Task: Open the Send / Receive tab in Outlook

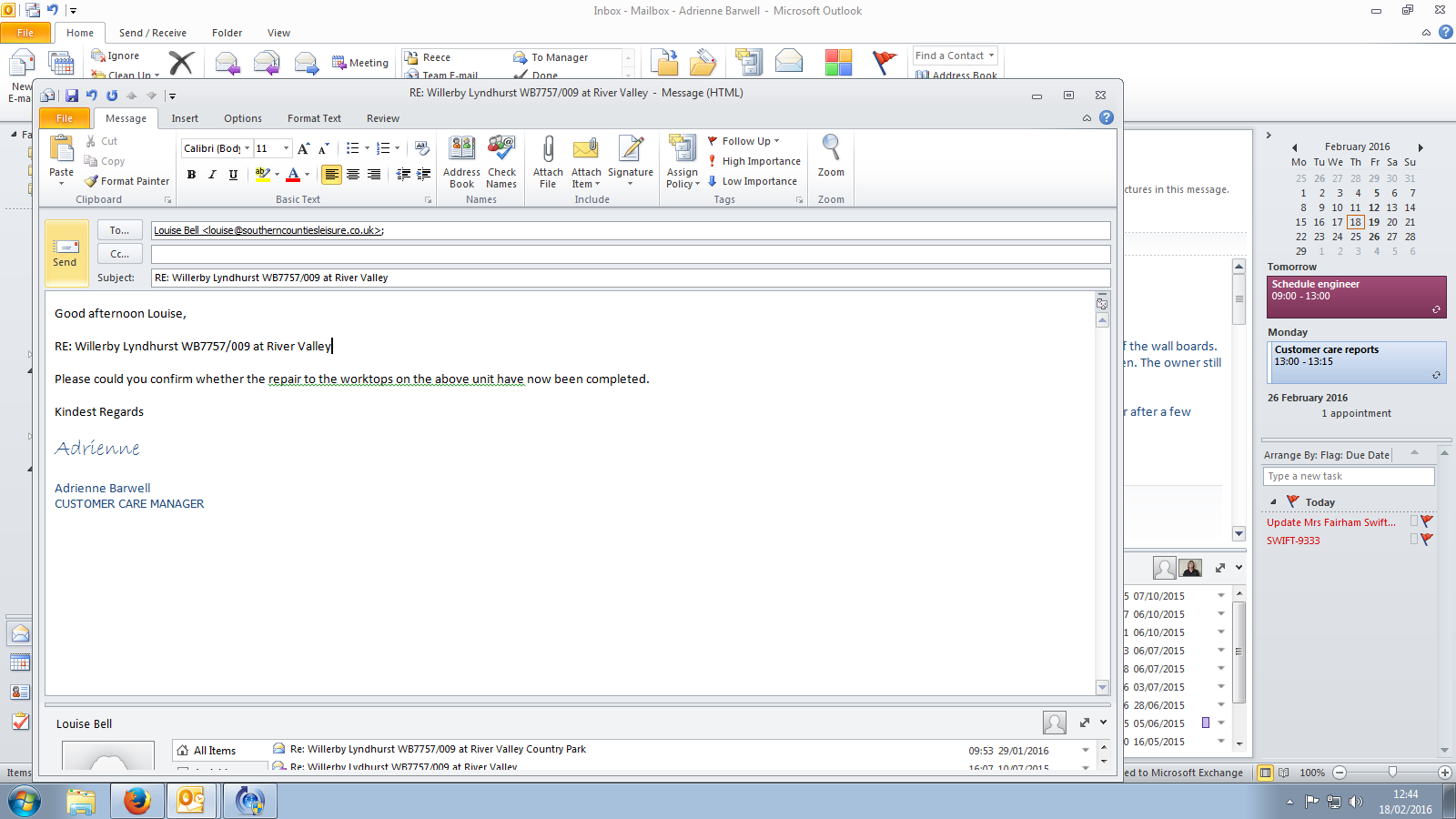Action: (153, 33)
